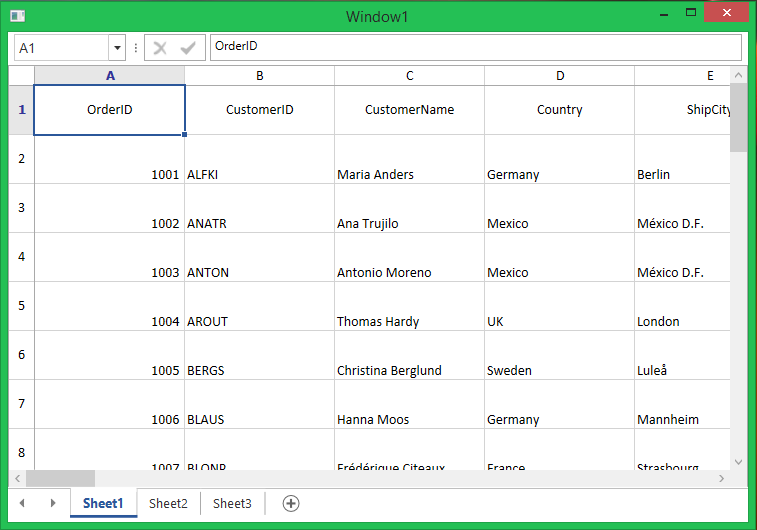Select the Christina Berglund cell
757x530 pixels.
coord(409,355)
